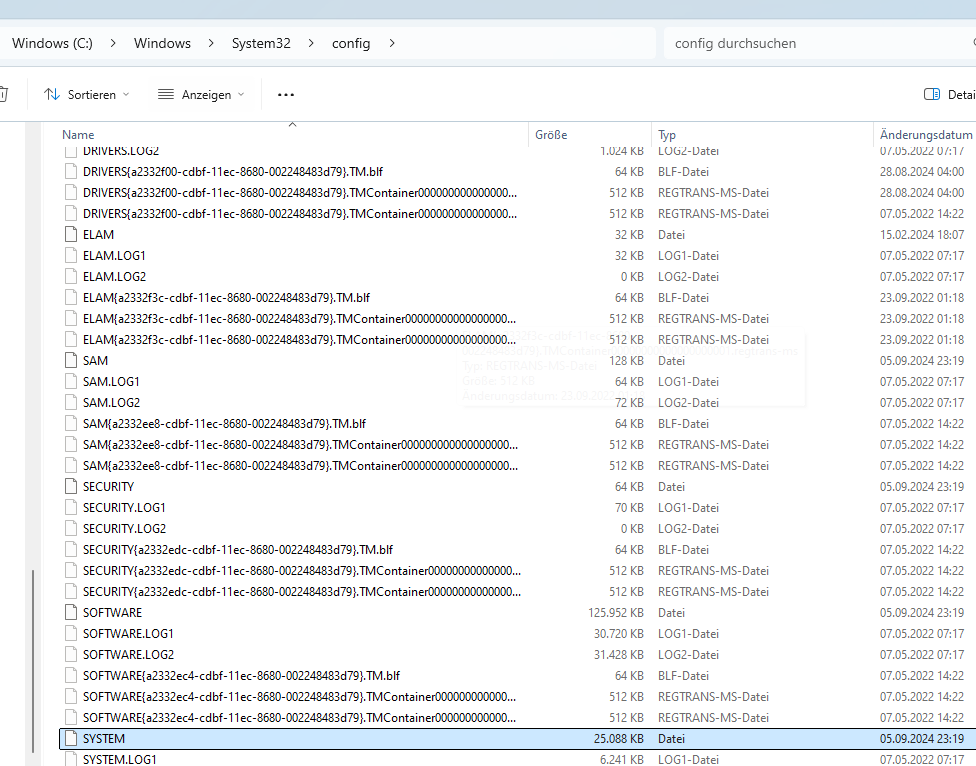The width and height of the screenshot is (976, 766).
Task: Click the file icon of SOFTWARE
Action: point(72,612)
